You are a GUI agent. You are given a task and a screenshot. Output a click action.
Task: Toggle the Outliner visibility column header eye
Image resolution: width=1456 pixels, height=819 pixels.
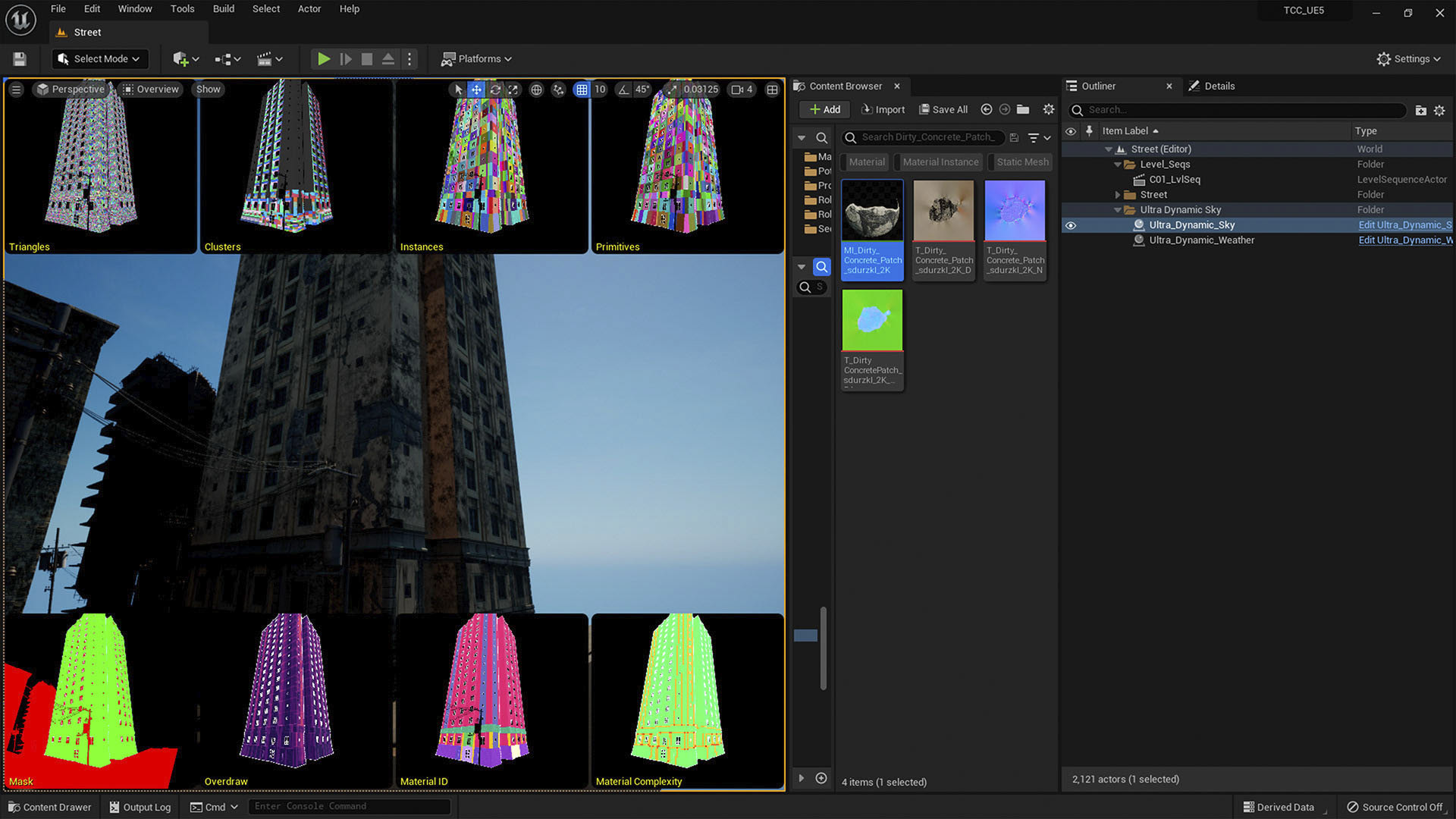click(x=1071, y=131)
